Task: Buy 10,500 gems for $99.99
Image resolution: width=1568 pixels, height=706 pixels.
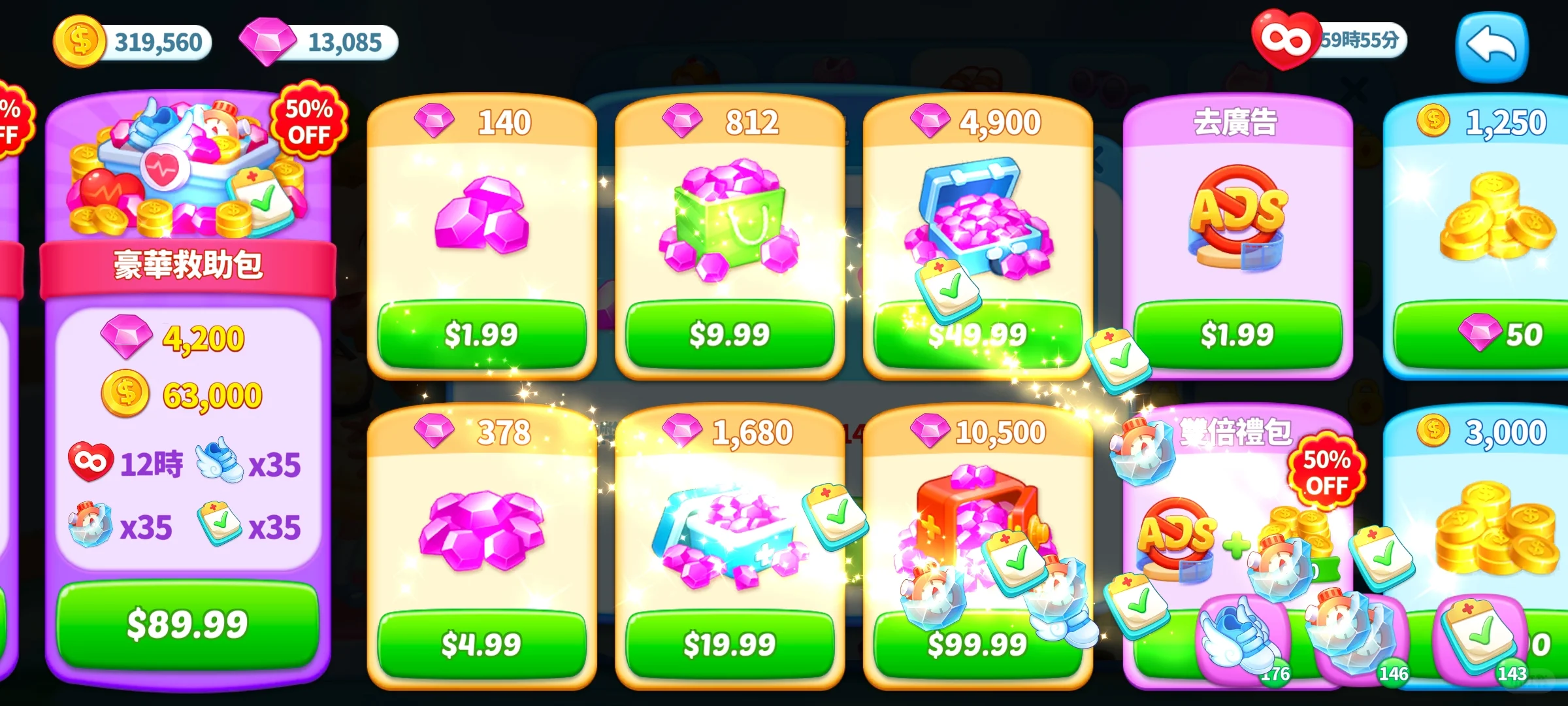Action: 977,645
